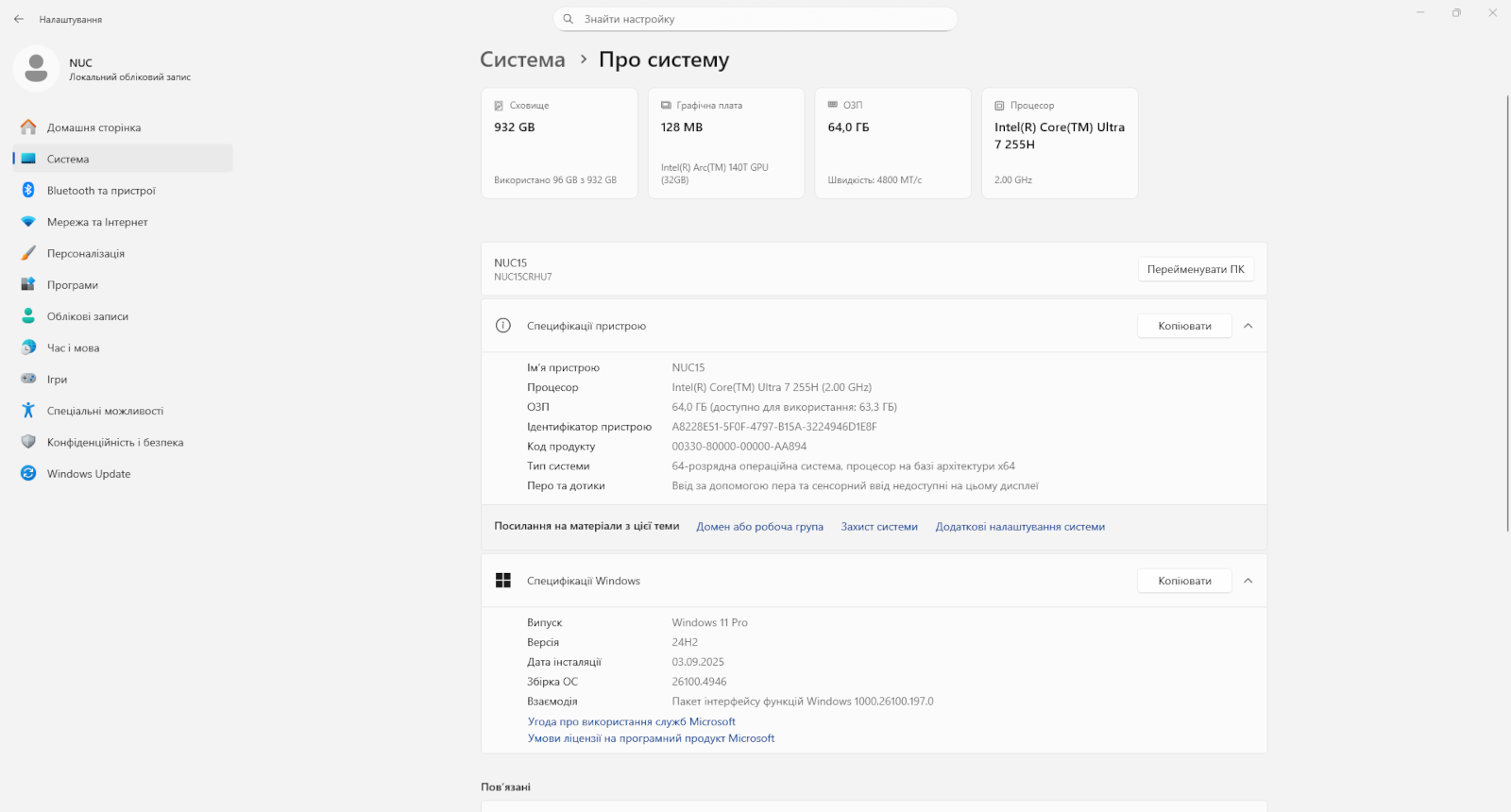Copy Windows specifications with Копіювати
The image size is (1511, 812).
[x=1185, y=581]
